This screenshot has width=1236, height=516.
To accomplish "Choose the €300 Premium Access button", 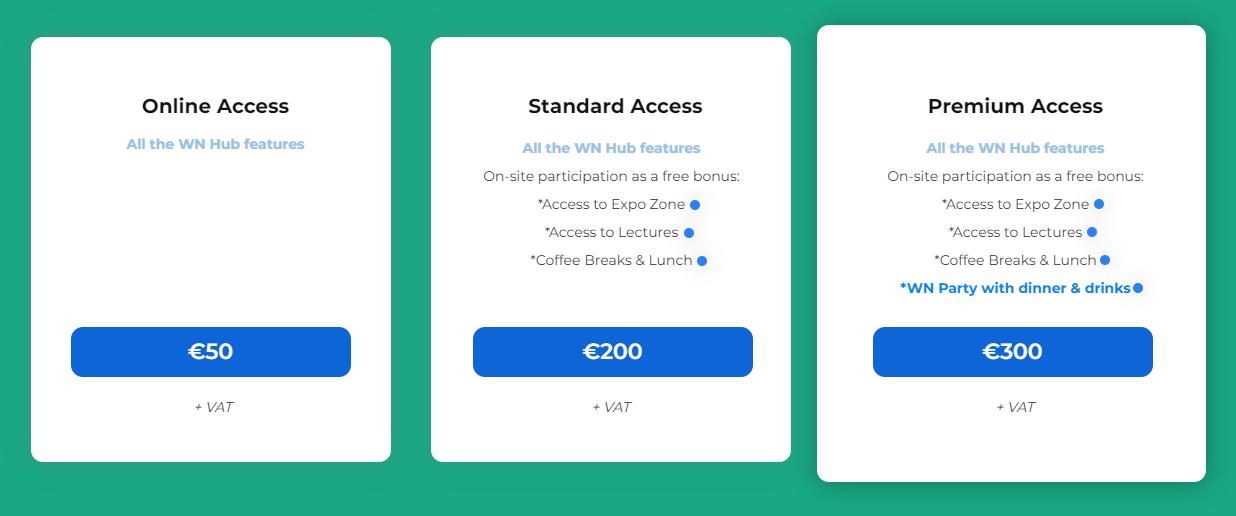I will [x=1012, y=352].
